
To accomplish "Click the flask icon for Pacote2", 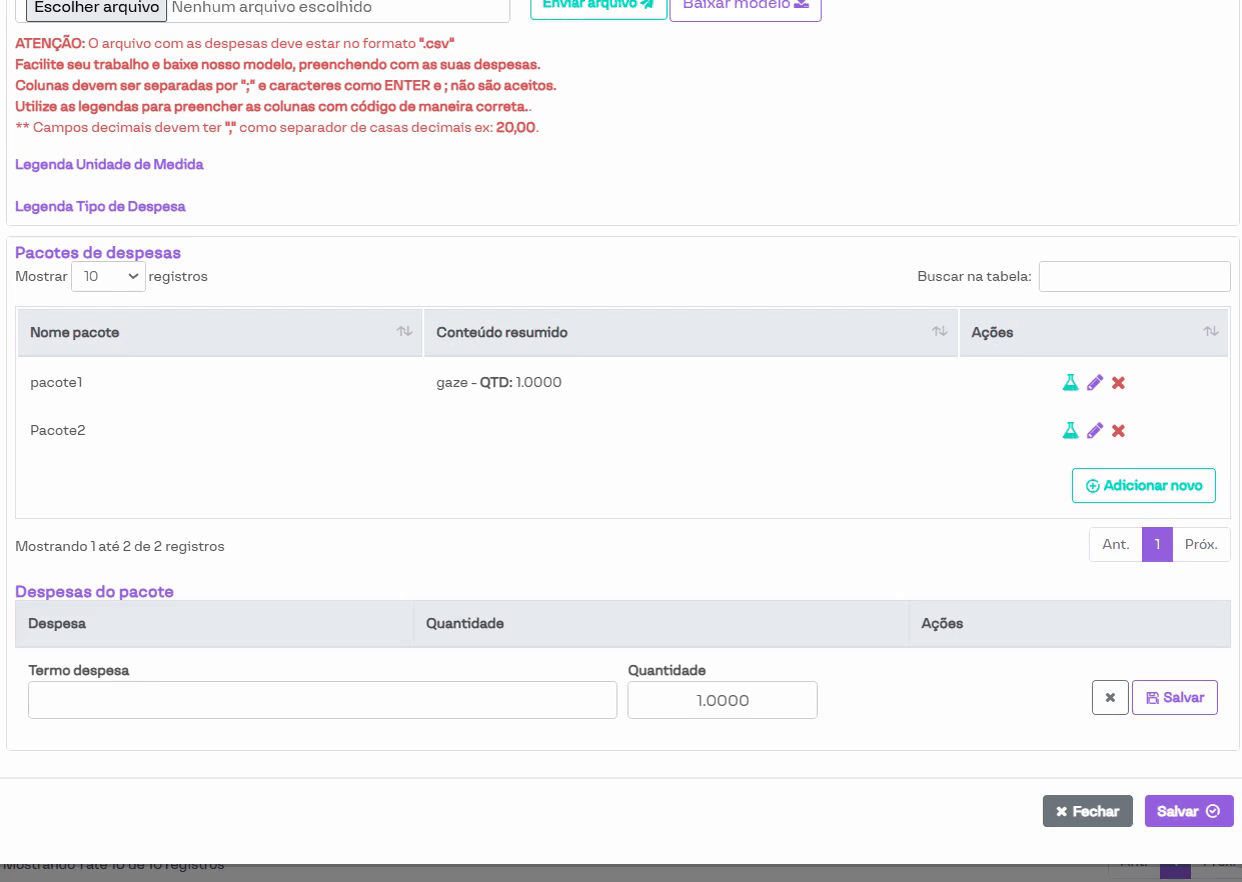I will click(x=1070, y=431).
